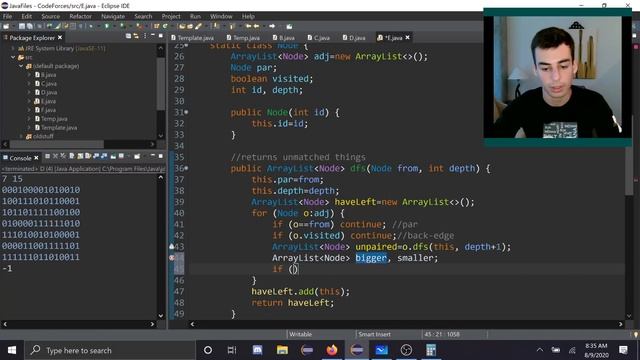Expand Template.java tree node arrow

29,128
